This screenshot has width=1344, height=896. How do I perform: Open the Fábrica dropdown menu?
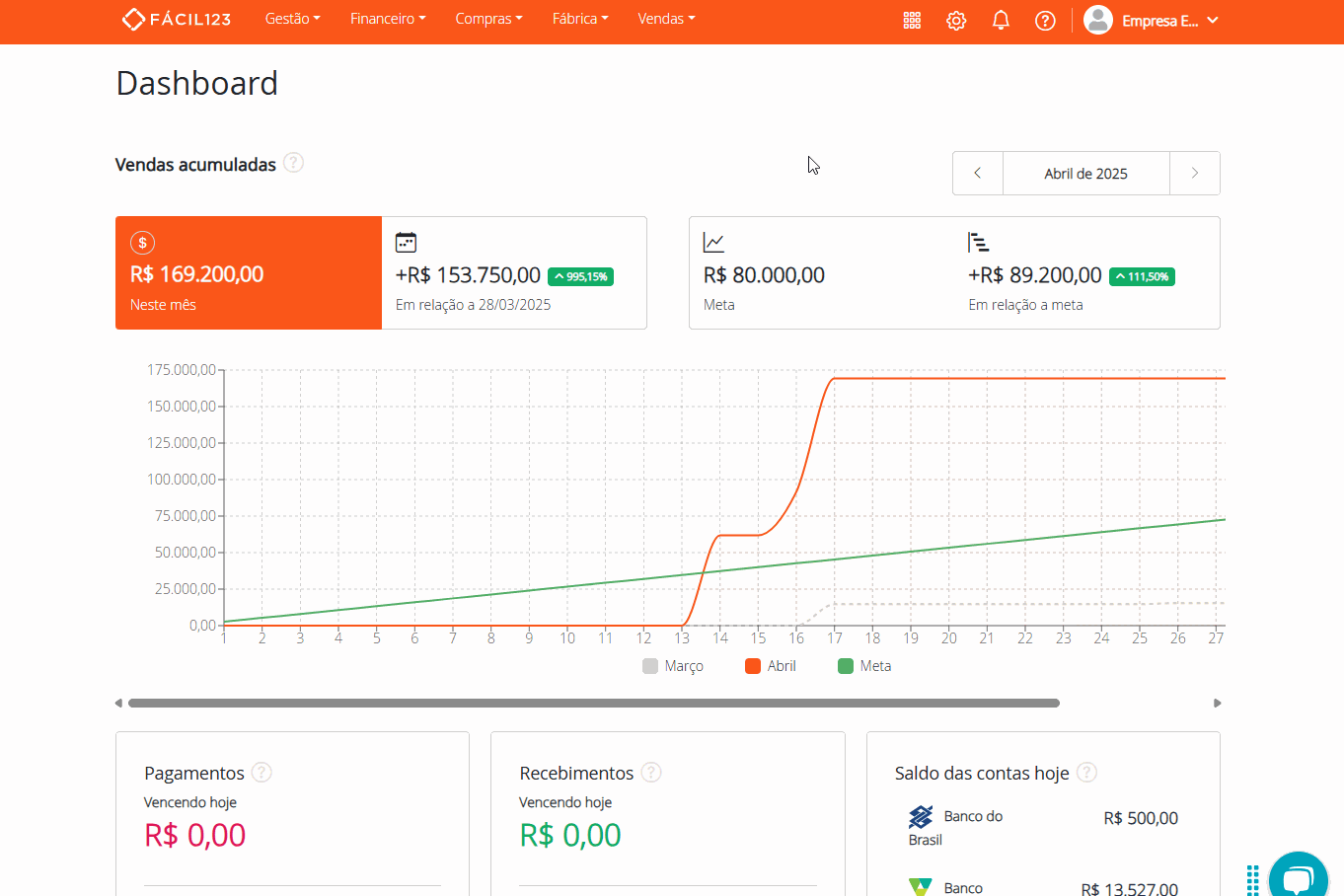[x=580, y=18]
